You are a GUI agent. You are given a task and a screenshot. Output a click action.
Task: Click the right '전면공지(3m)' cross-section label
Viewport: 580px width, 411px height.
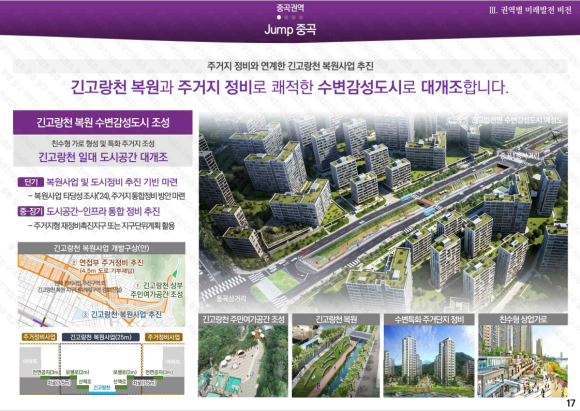[159, 372]
